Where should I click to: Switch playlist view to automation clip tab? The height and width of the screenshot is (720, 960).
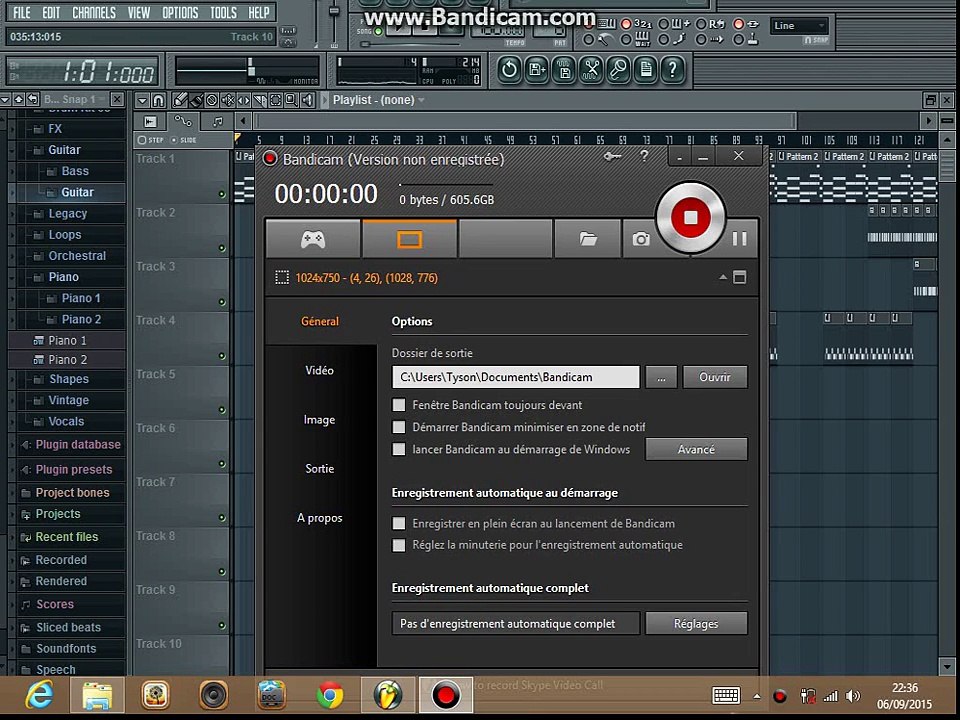click(x=183, y=121)
